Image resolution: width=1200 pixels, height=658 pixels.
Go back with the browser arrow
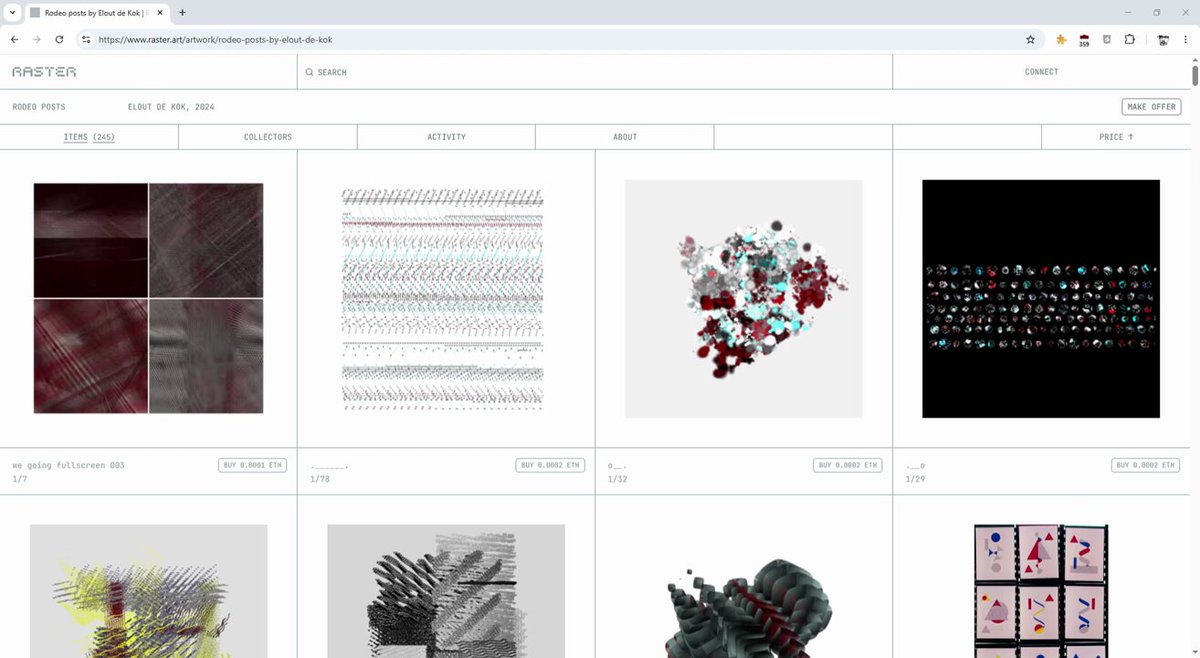(x=14, y=39)
